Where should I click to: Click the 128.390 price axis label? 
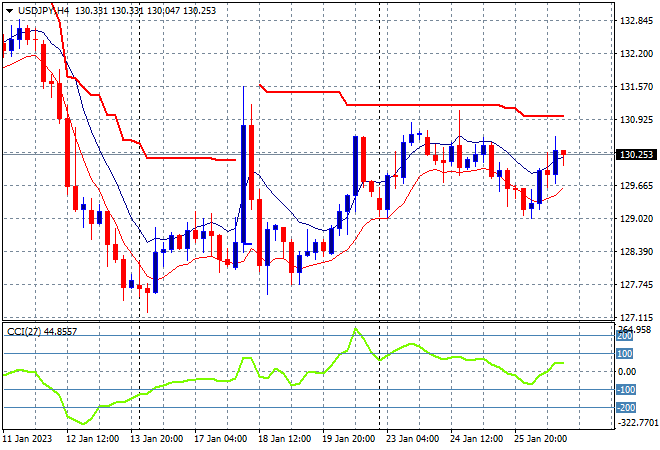click(x=637, y=251)
